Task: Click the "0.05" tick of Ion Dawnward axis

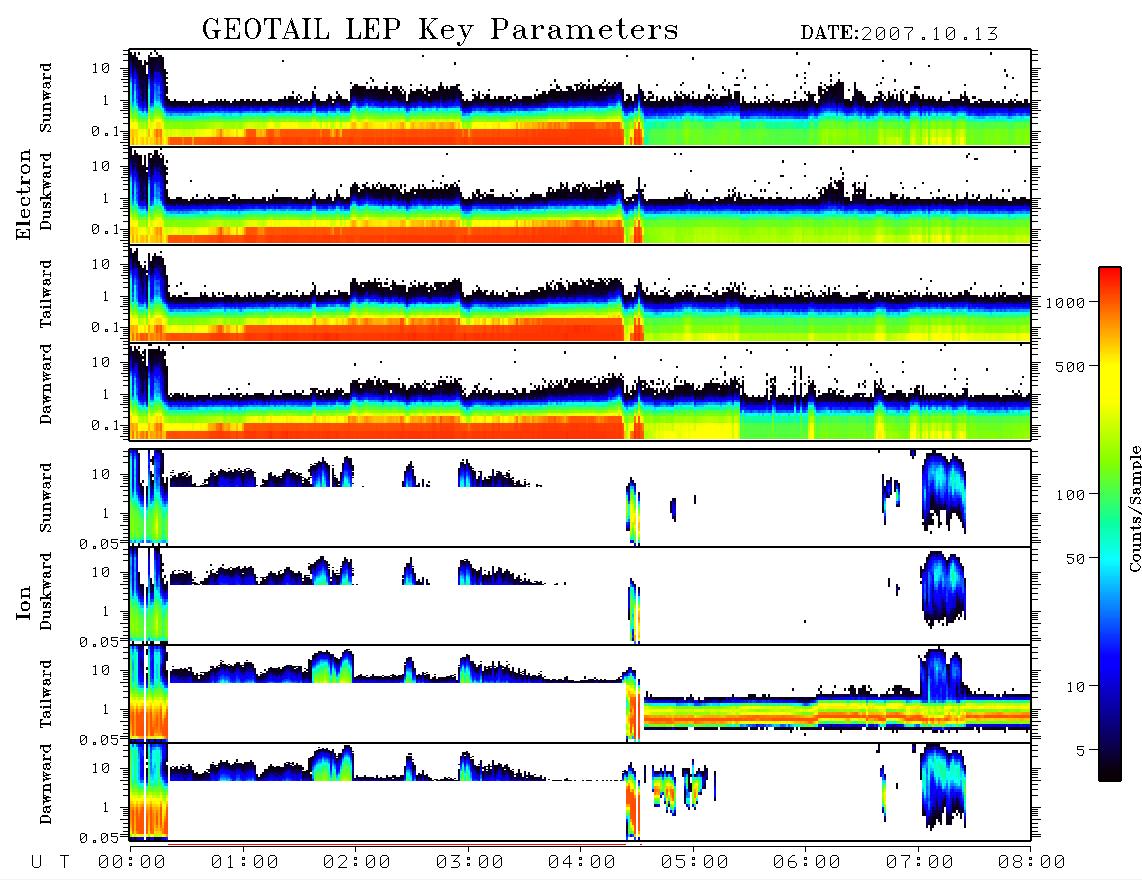Action: pos(101,838)
